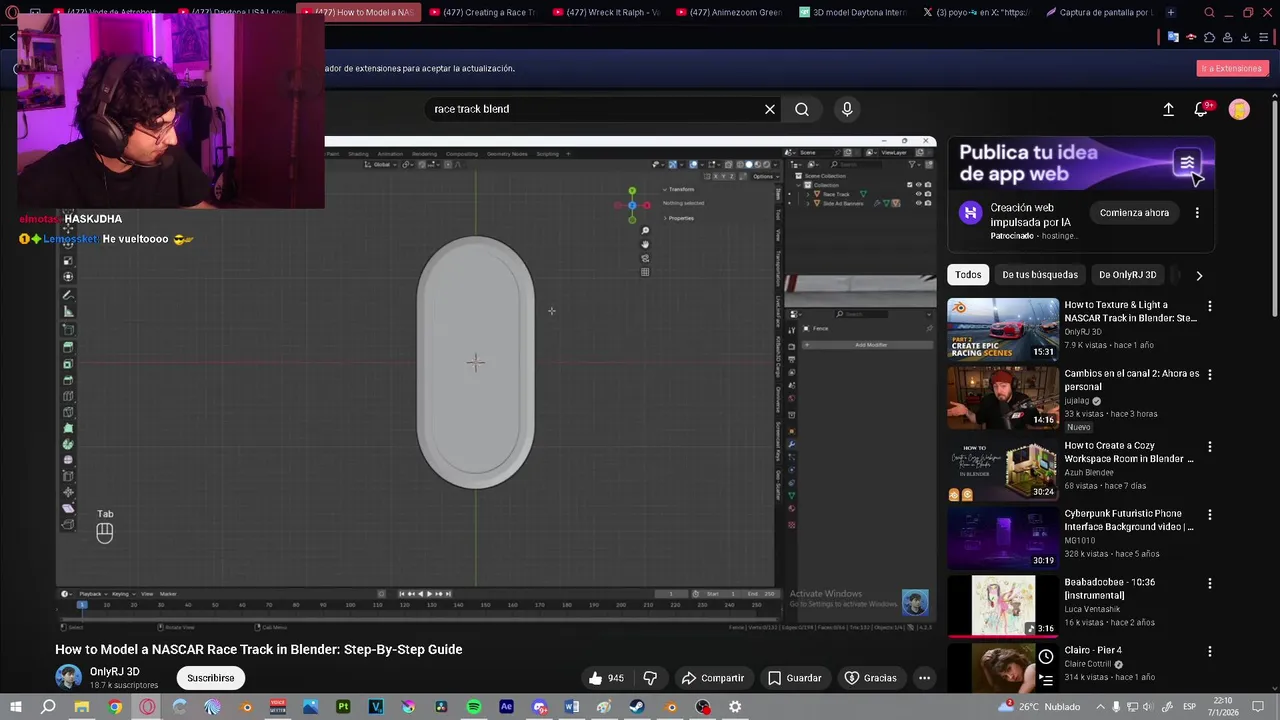
Task: Open options for Beabadoobee 10:36 video
Action: (x=1210, y=583)
